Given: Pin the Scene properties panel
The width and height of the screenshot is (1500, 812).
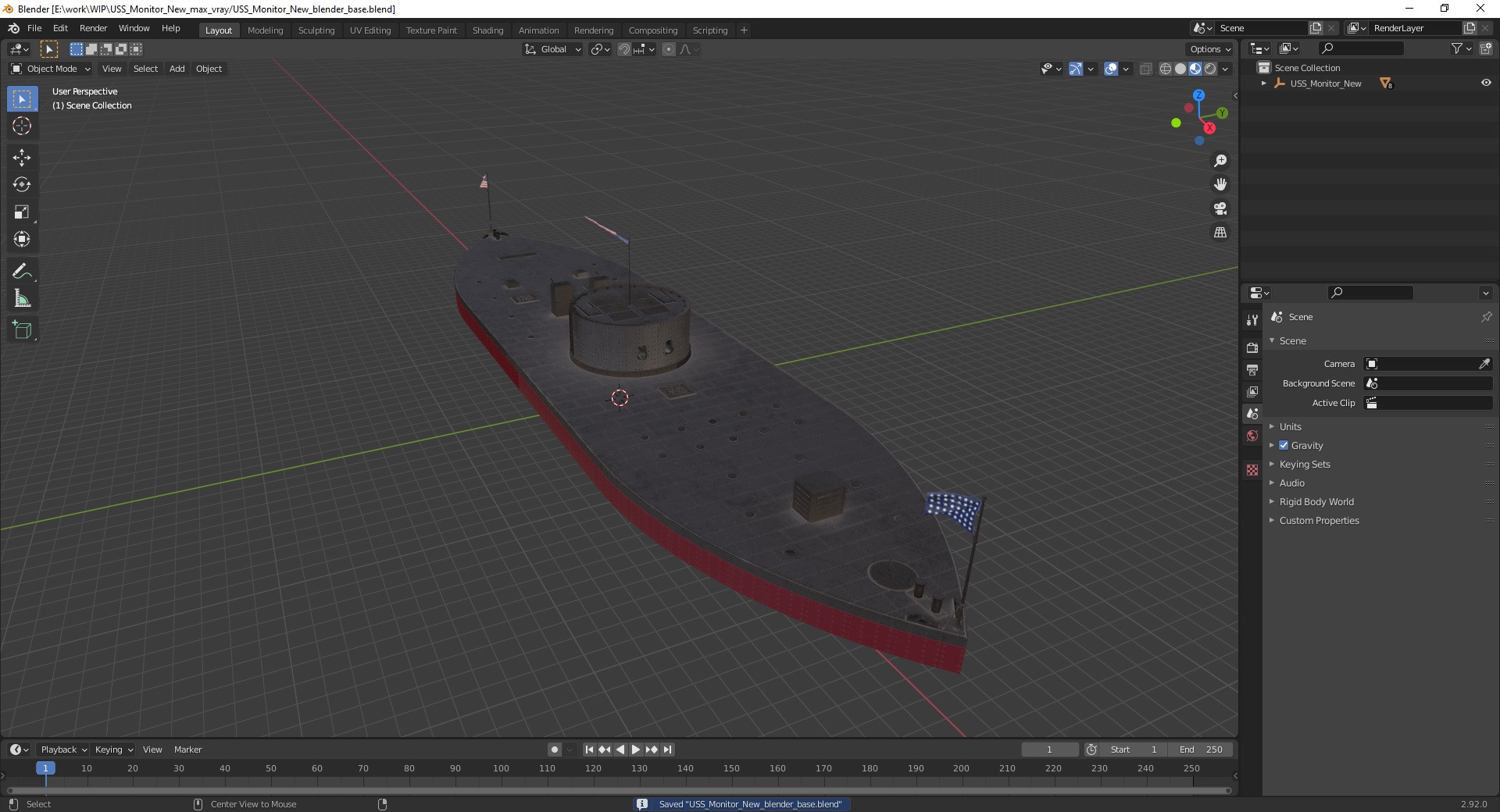Looking at the screenshot, I should point(1486,317).
